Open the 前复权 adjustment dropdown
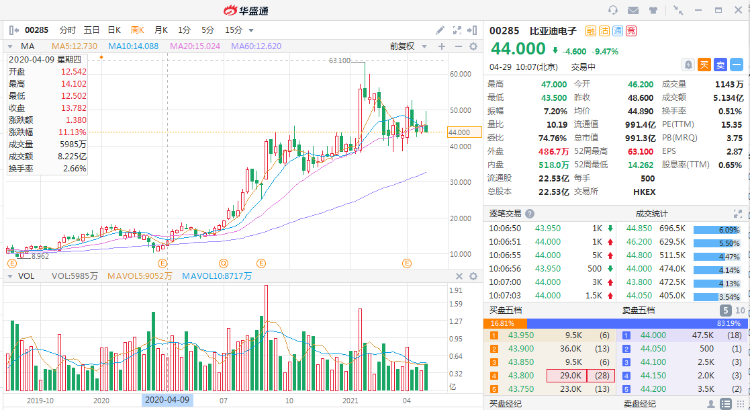The width and height of the screenshot is (750, 410). pos(403,46)
